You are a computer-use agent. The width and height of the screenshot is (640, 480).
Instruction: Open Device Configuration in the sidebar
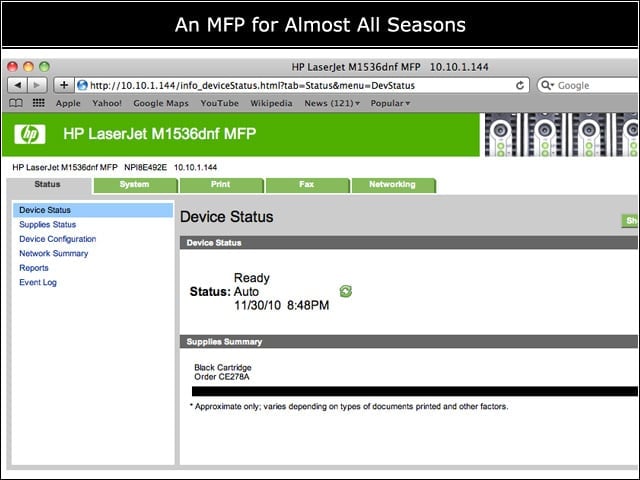click(58, 239)
